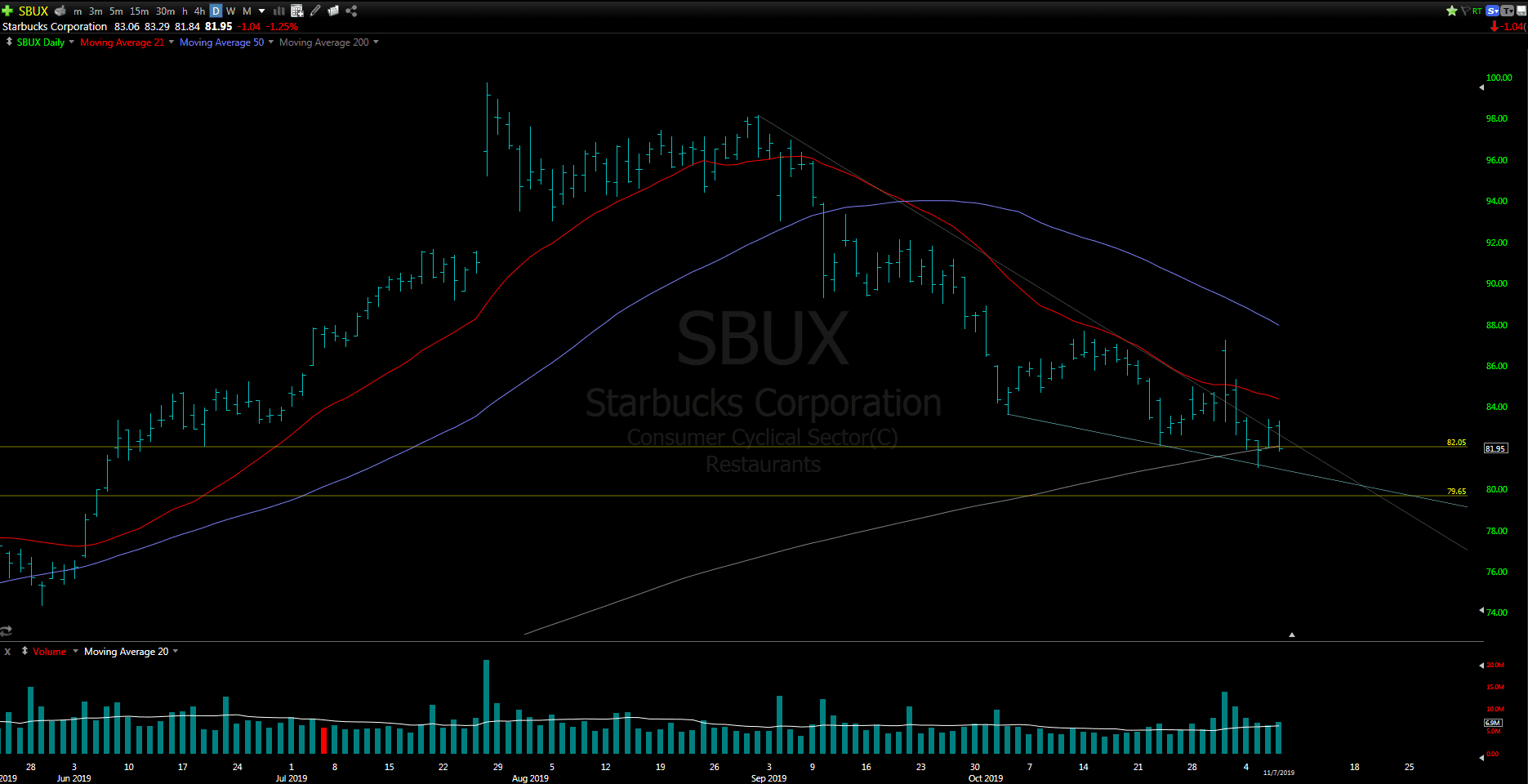Viewport: 1528px width, 784px height.
Task: Expand the Moving Average 20 dropdown arrow
Action: tap(176, 651)
